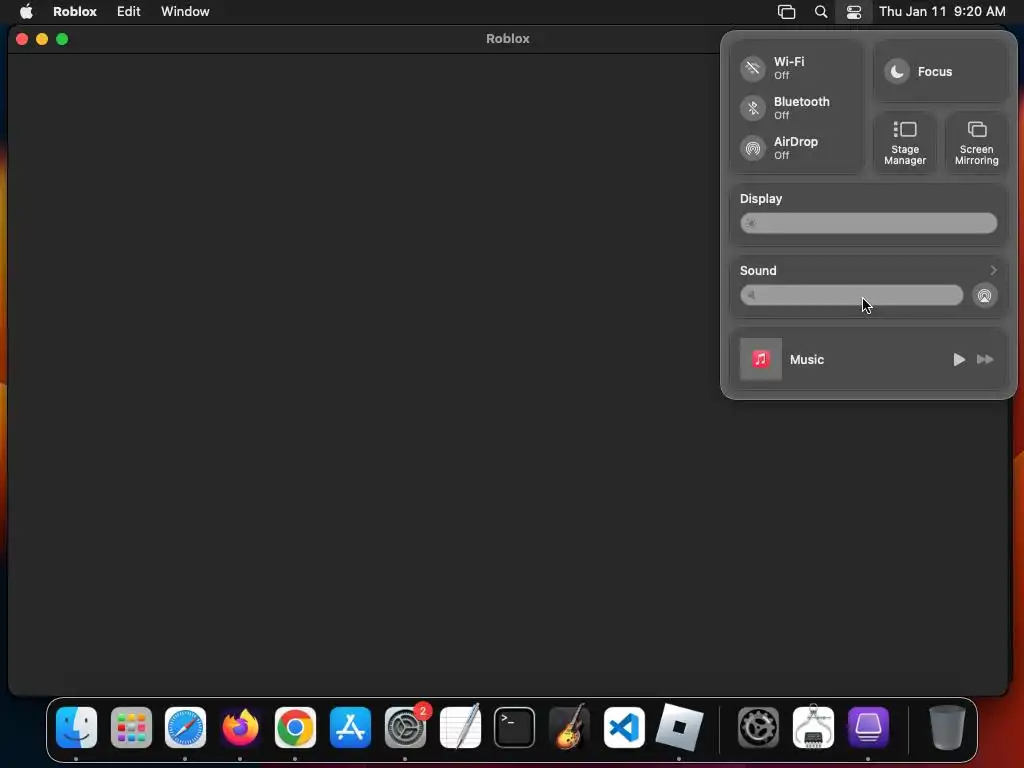This screenshot has height=768, width=1024.
Task: Open Launchpad from the Dock
Action: [x=131, y=728]
